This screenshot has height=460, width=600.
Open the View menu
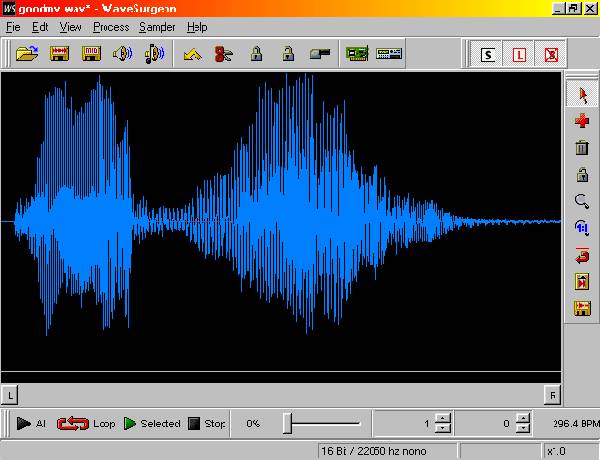[x=70, y=27]
